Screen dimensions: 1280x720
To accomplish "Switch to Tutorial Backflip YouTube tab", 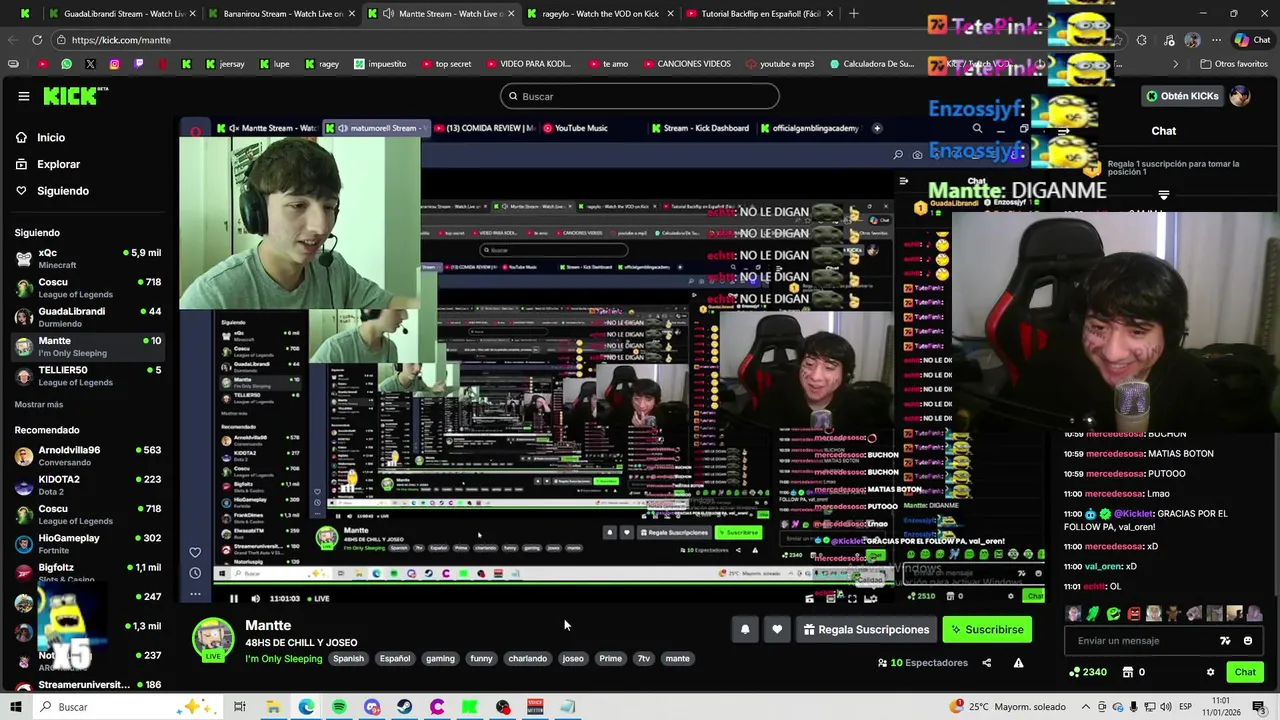I will 760,14.
